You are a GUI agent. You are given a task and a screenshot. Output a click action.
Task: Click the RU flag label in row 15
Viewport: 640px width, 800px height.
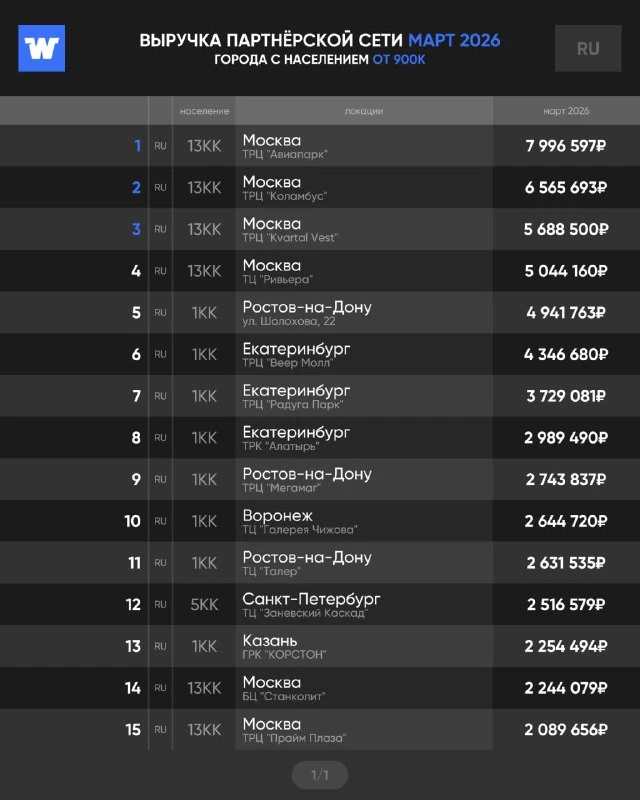160,730
